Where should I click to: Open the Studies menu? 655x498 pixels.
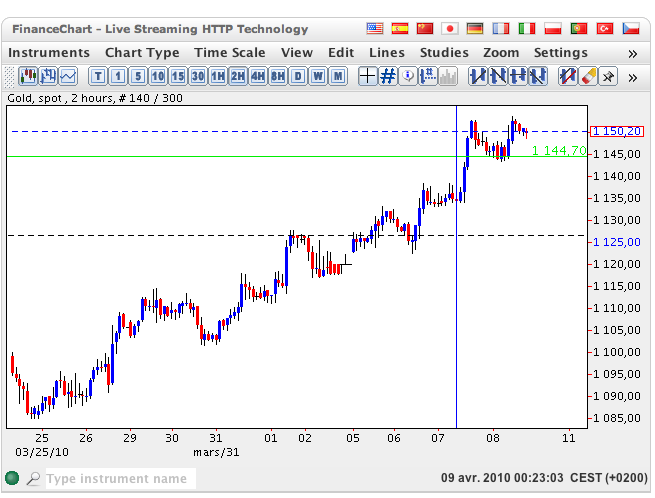coord(444,53)
